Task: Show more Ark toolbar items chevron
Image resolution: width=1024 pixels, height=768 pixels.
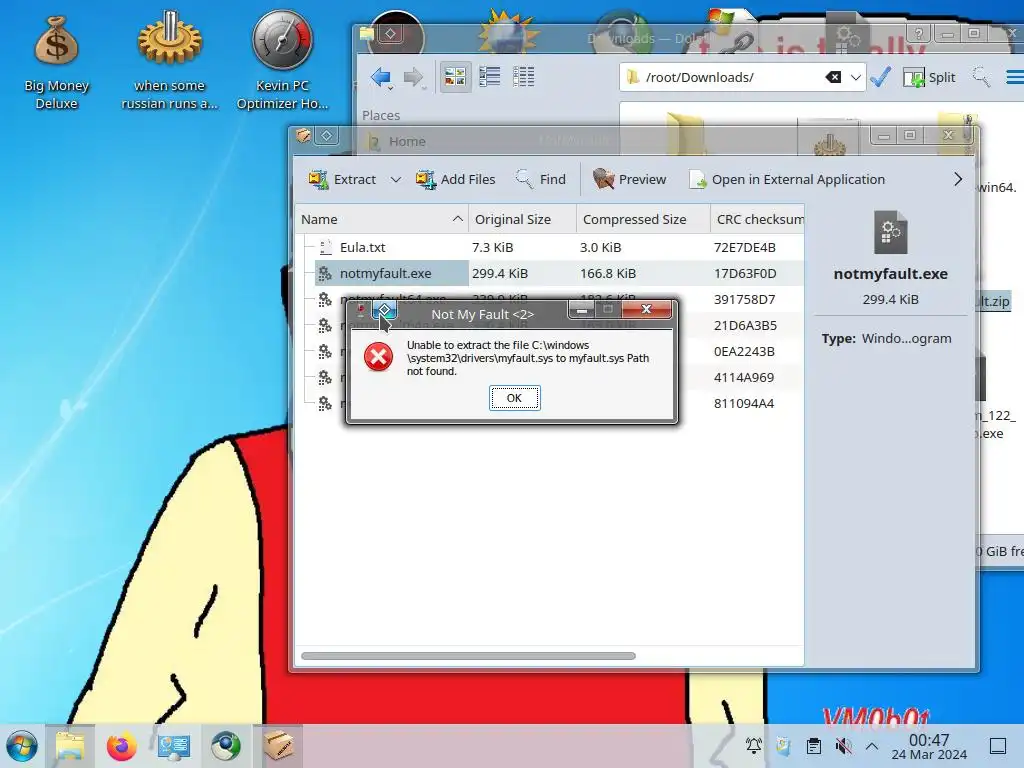Action: click(x=957, y=180)
